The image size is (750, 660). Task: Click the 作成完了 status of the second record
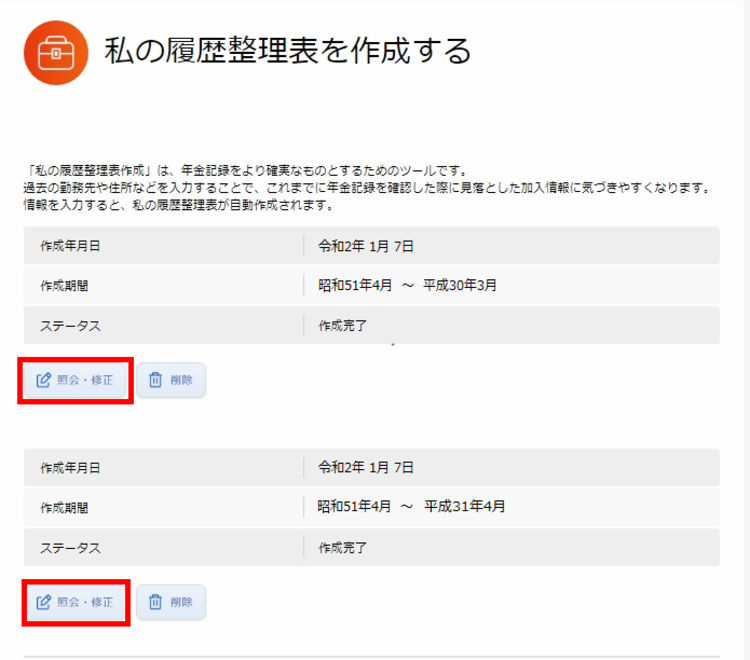(342, 548)
